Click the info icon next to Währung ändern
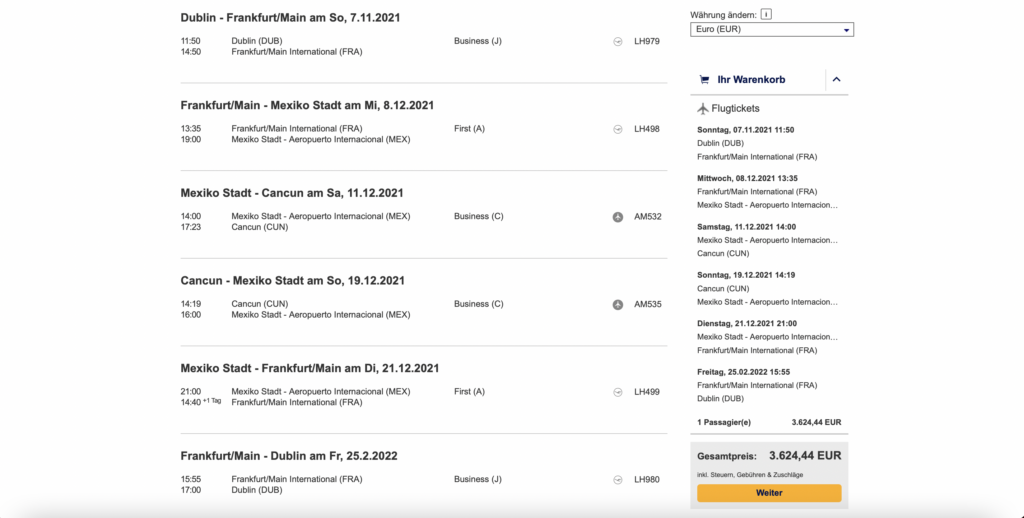Image resolution: width=1024 pixels, height=518 pixels. pyautogui.click(x=766, y=14)
